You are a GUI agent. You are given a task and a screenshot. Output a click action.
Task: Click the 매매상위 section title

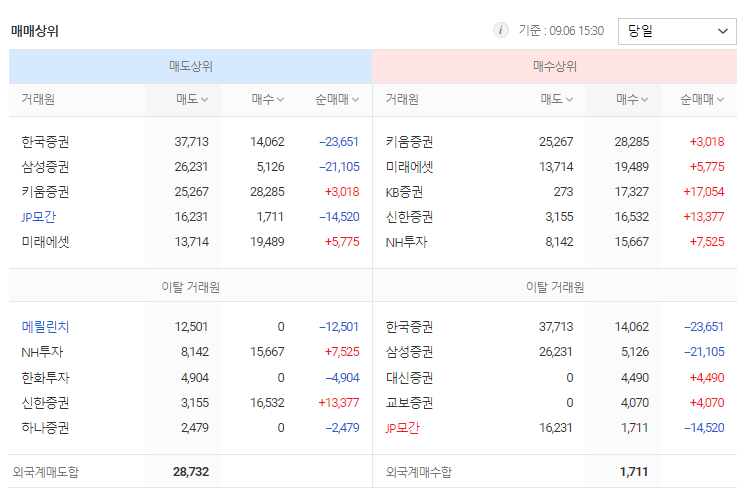[x=34, y=32]
